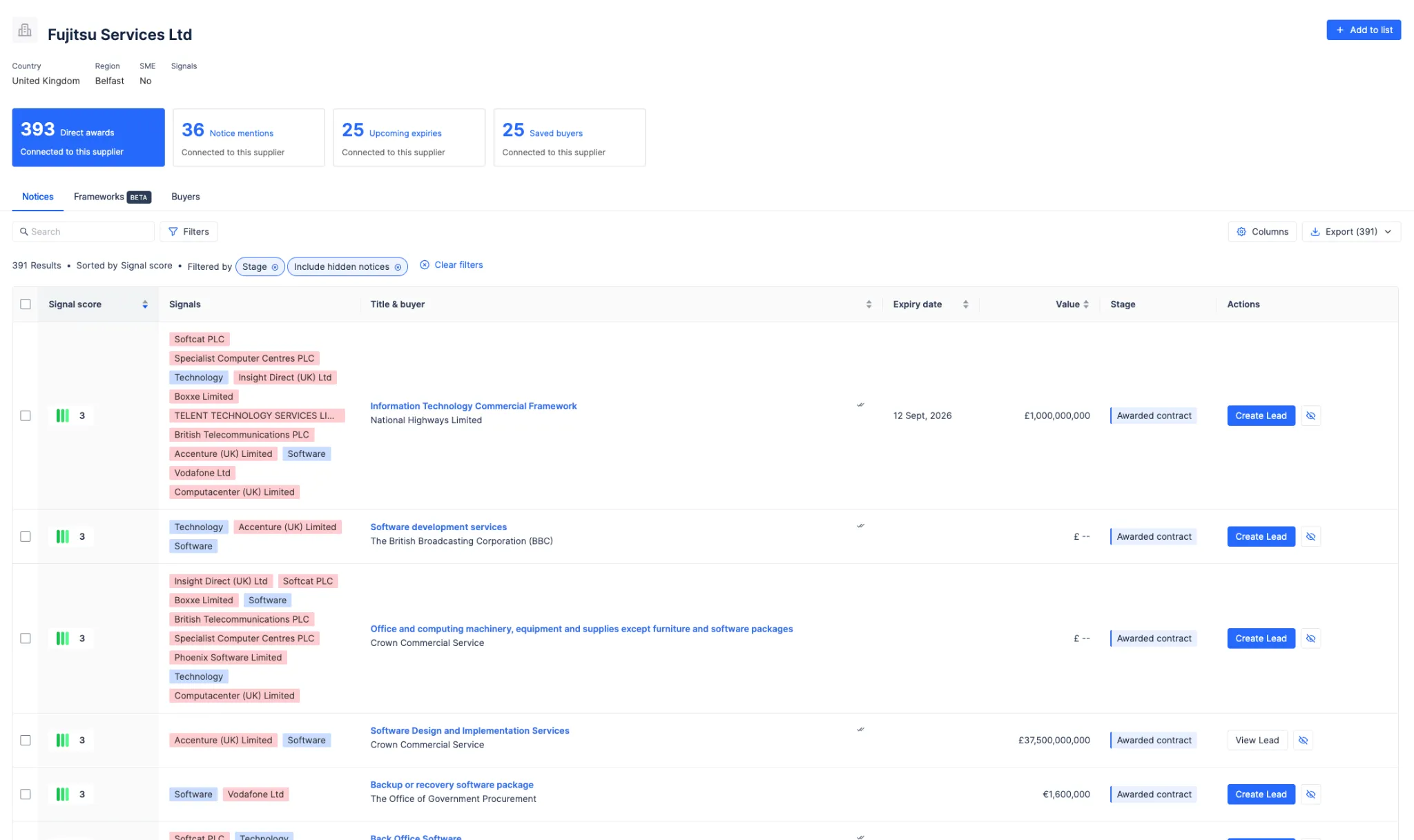Click the £1,000,000,000 value cell
Image resolution: width=1414 pixels, height=840 pixels.
pyautogui.click(x=1057, y=416)
